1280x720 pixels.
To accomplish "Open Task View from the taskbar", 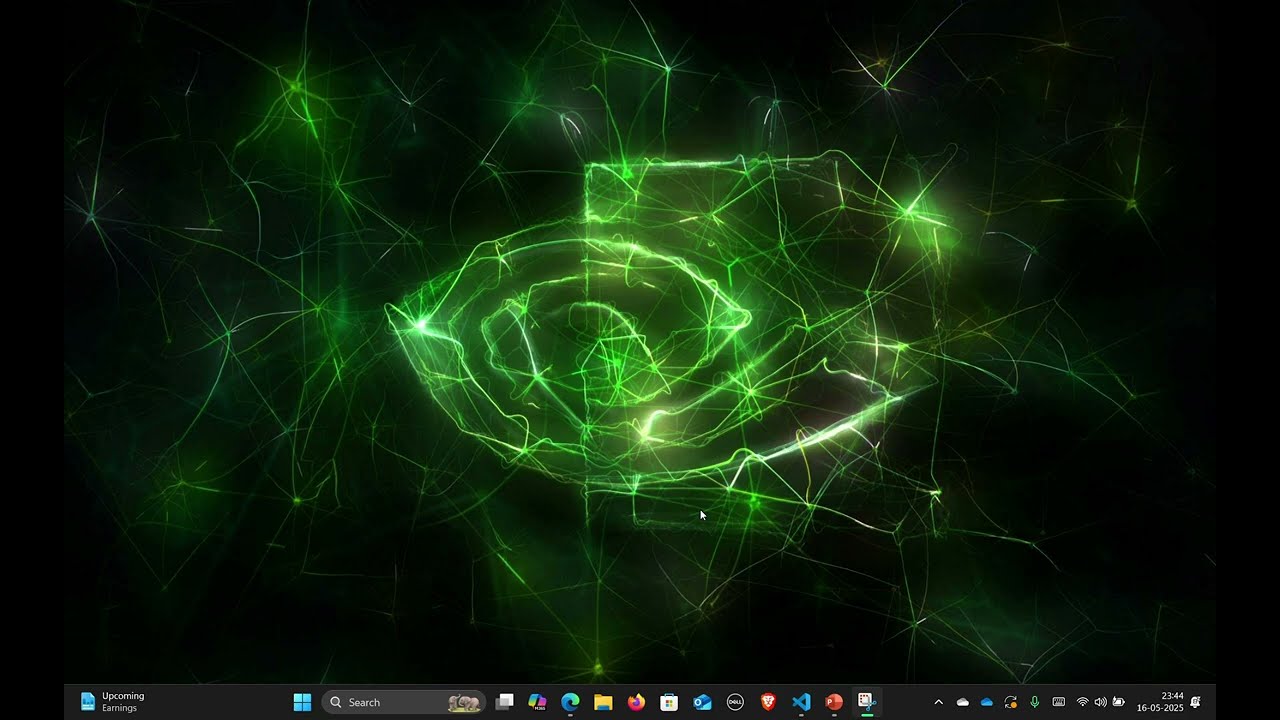I will click(505, 702).
